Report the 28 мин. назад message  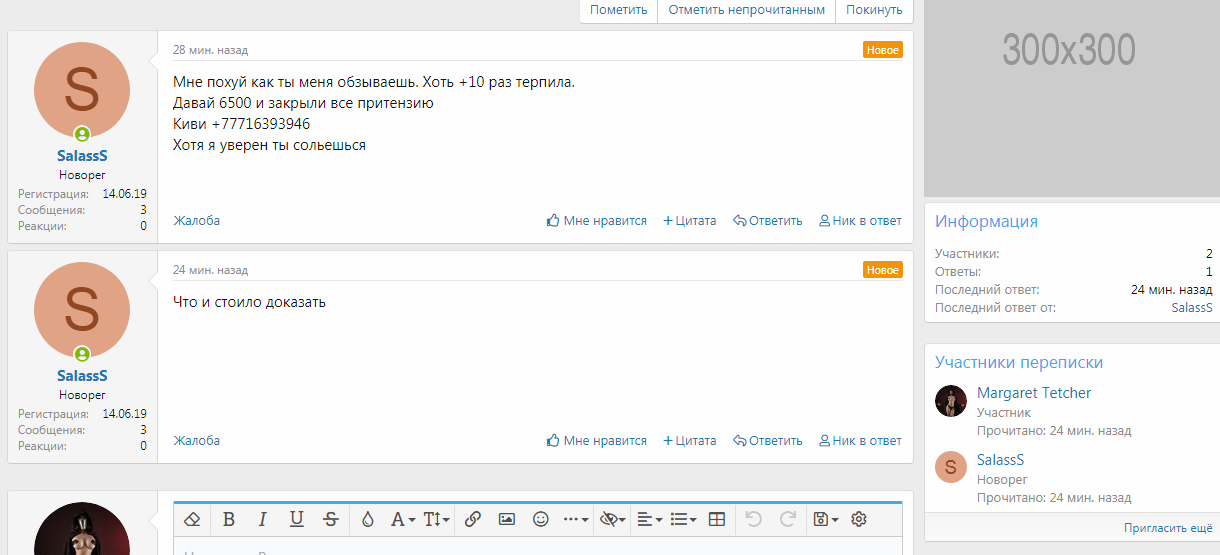(197, 221)
